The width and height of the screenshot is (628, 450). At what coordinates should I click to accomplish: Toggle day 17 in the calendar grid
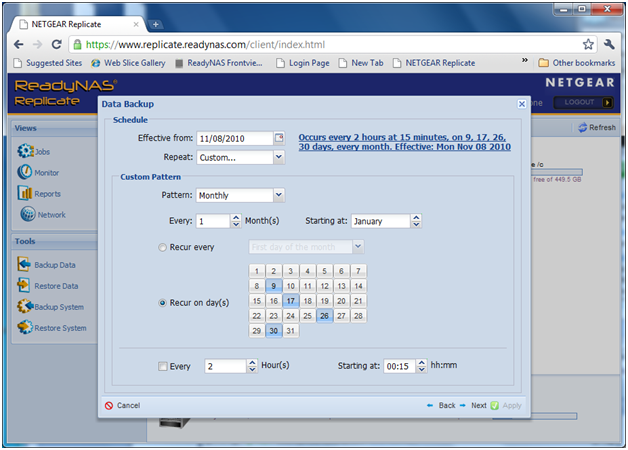[x=291, y=301]
